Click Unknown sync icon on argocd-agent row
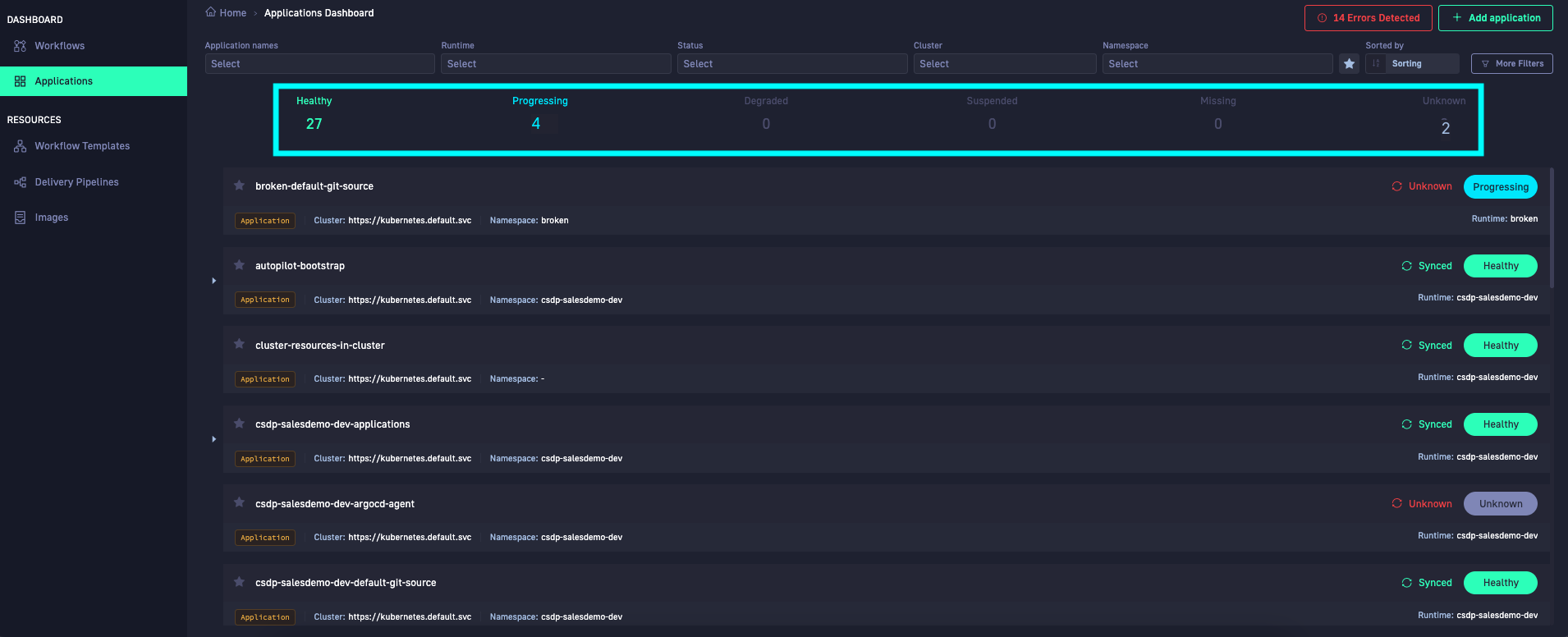The width and height of the screenshot is (1568, 637). click(1397, 503)
